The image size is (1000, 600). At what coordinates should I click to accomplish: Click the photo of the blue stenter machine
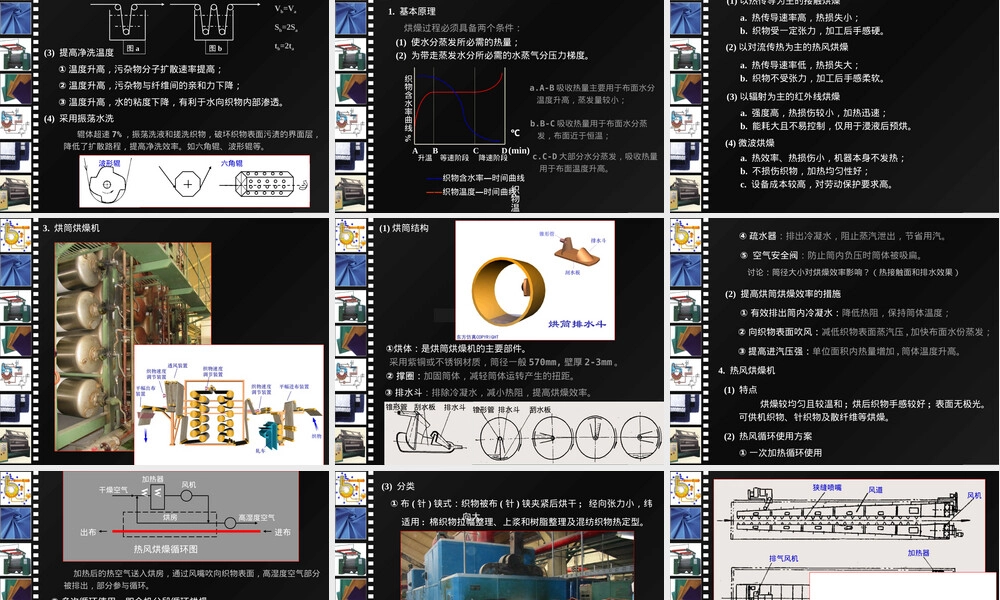517,566
